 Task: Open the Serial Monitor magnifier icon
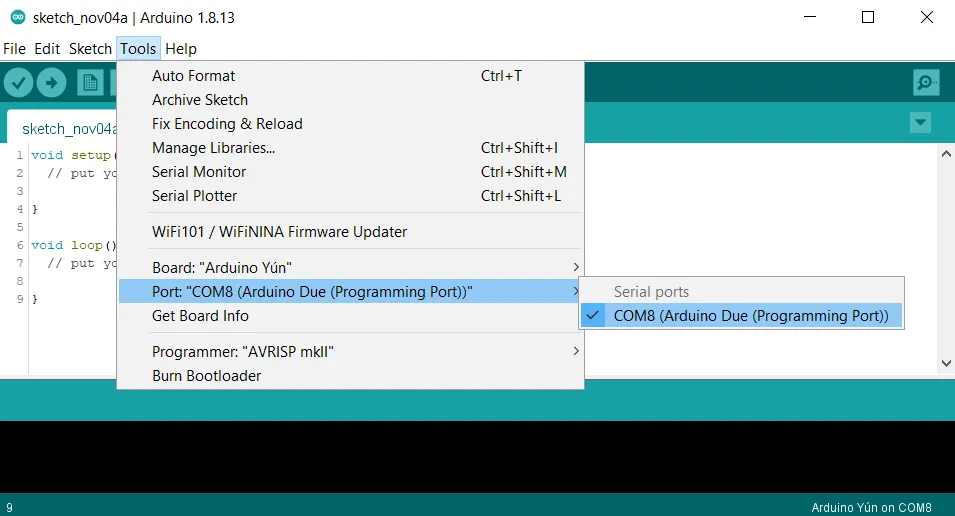[x=926, y=83]
